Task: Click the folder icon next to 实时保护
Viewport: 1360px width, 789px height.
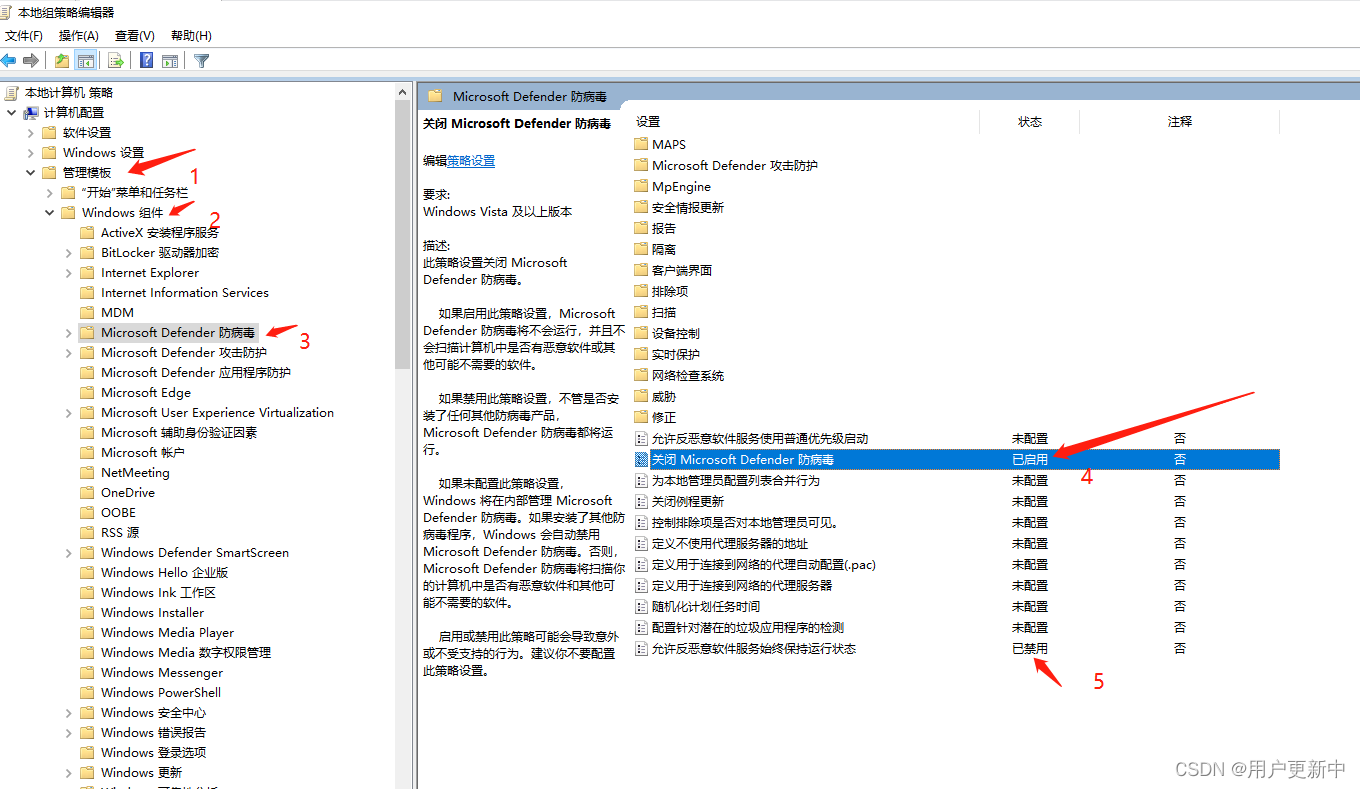Action: pyautogui.click(x=641, y=354)
